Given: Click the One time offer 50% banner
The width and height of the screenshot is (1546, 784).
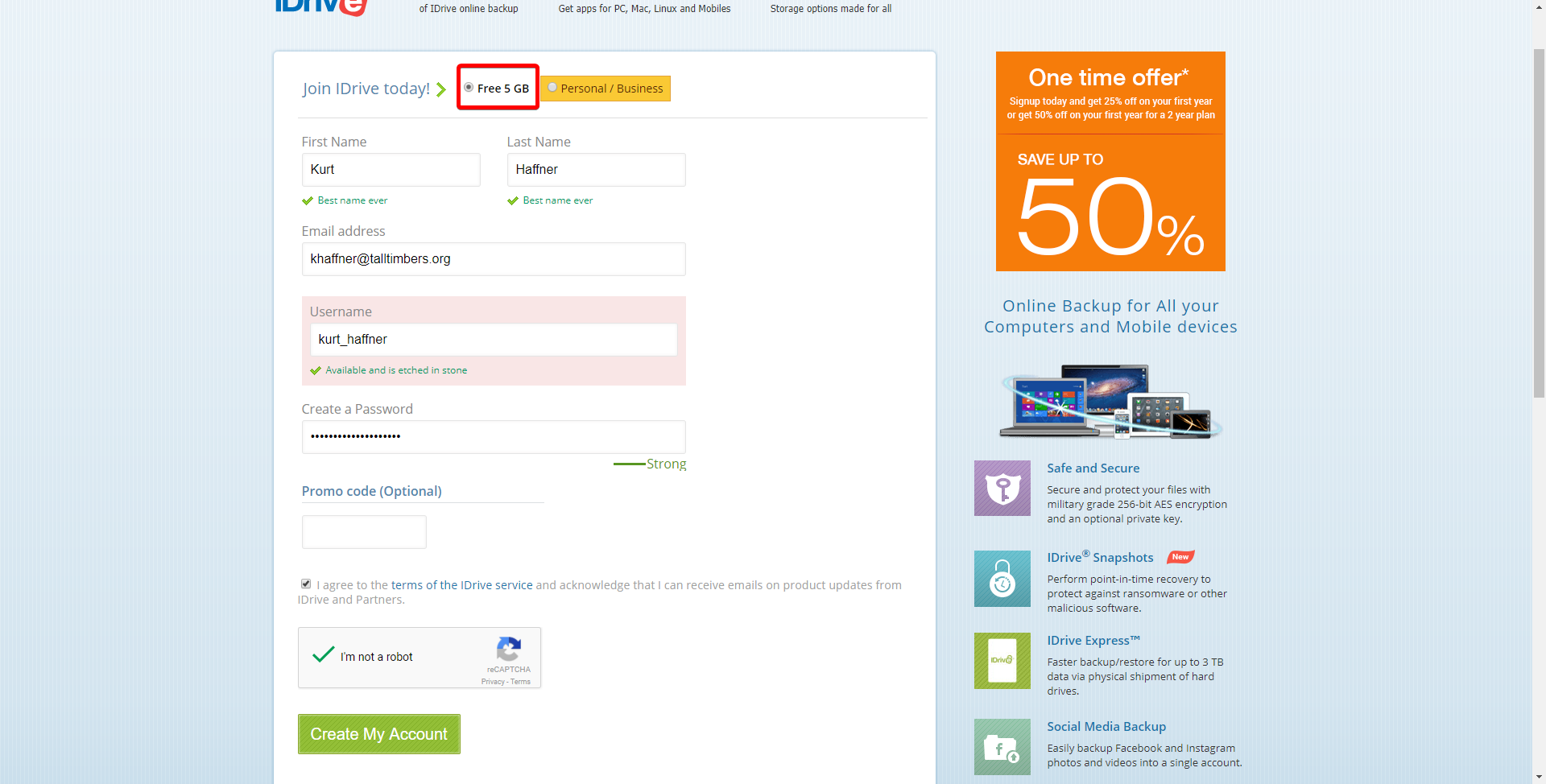Looking at the screenshot, I should (1110, 162).
